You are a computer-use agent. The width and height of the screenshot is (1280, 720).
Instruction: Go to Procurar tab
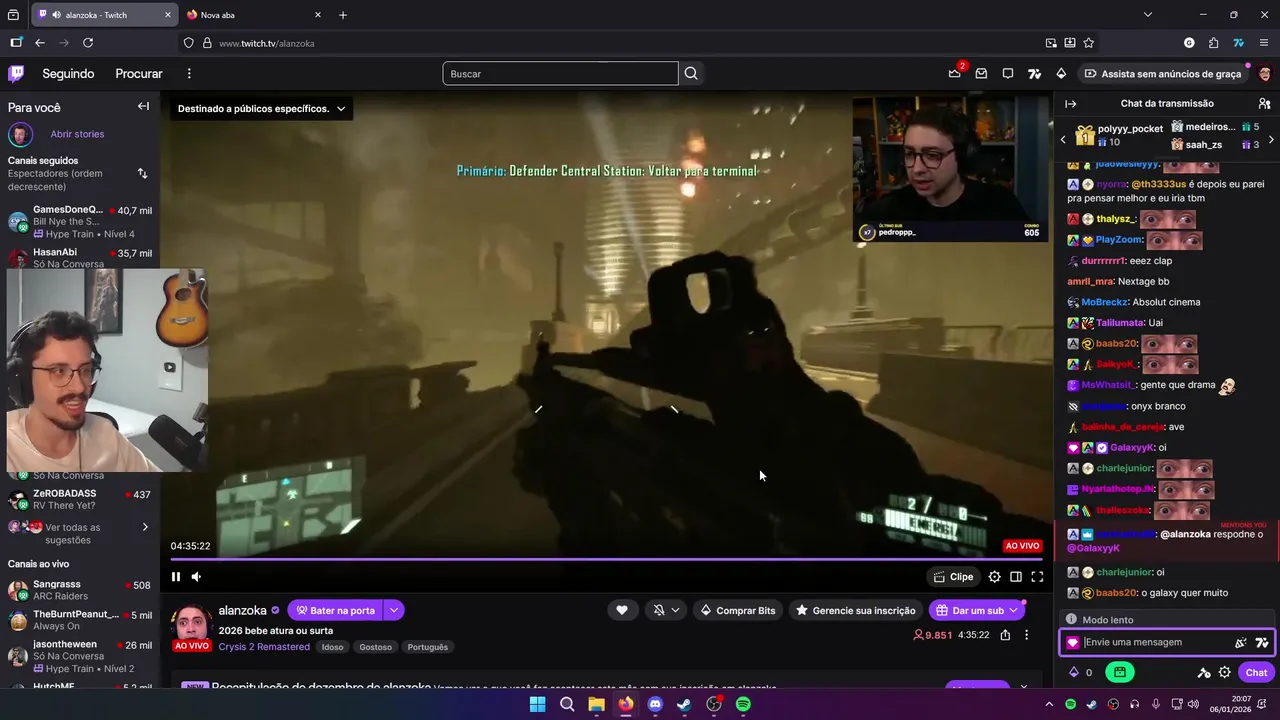coord(139,73)
